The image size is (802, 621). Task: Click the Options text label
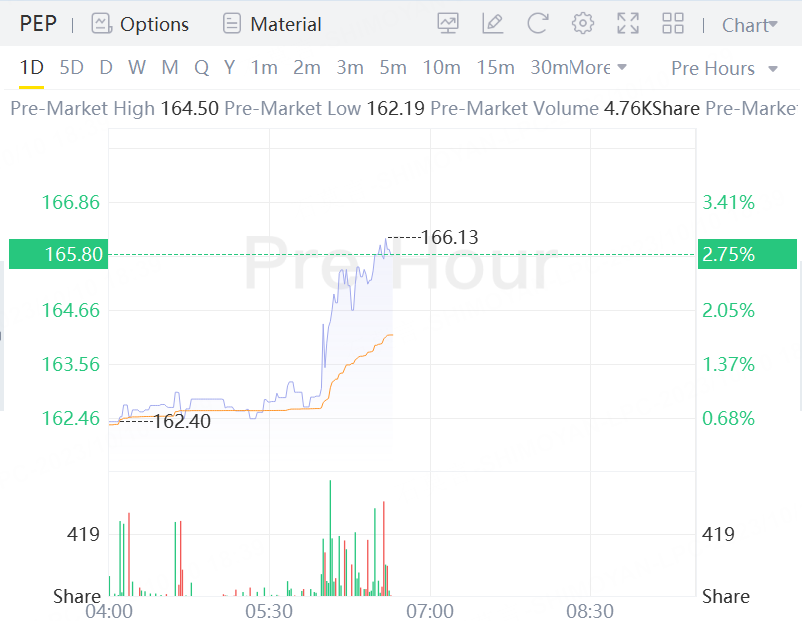[x=154, y=25]
